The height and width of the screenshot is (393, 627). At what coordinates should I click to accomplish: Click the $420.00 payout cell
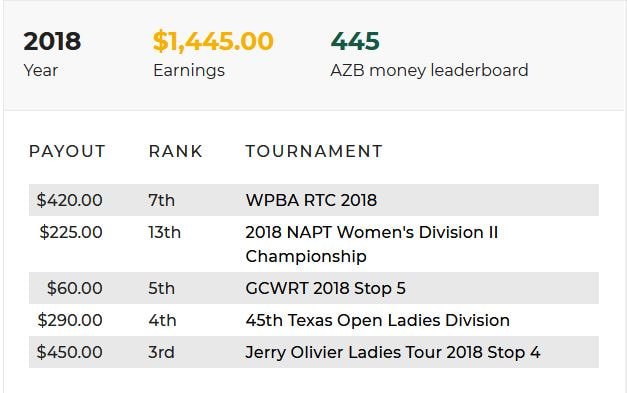70,200
